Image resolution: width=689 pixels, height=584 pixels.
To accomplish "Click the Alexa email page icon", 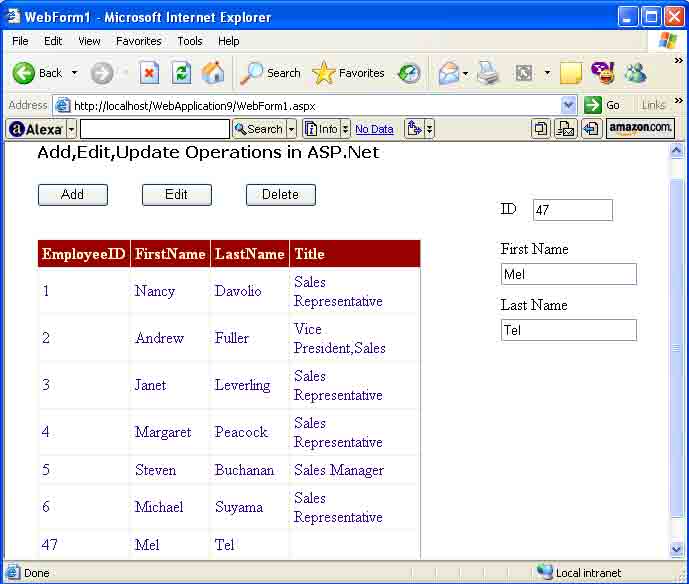I will tap(566, 129).
